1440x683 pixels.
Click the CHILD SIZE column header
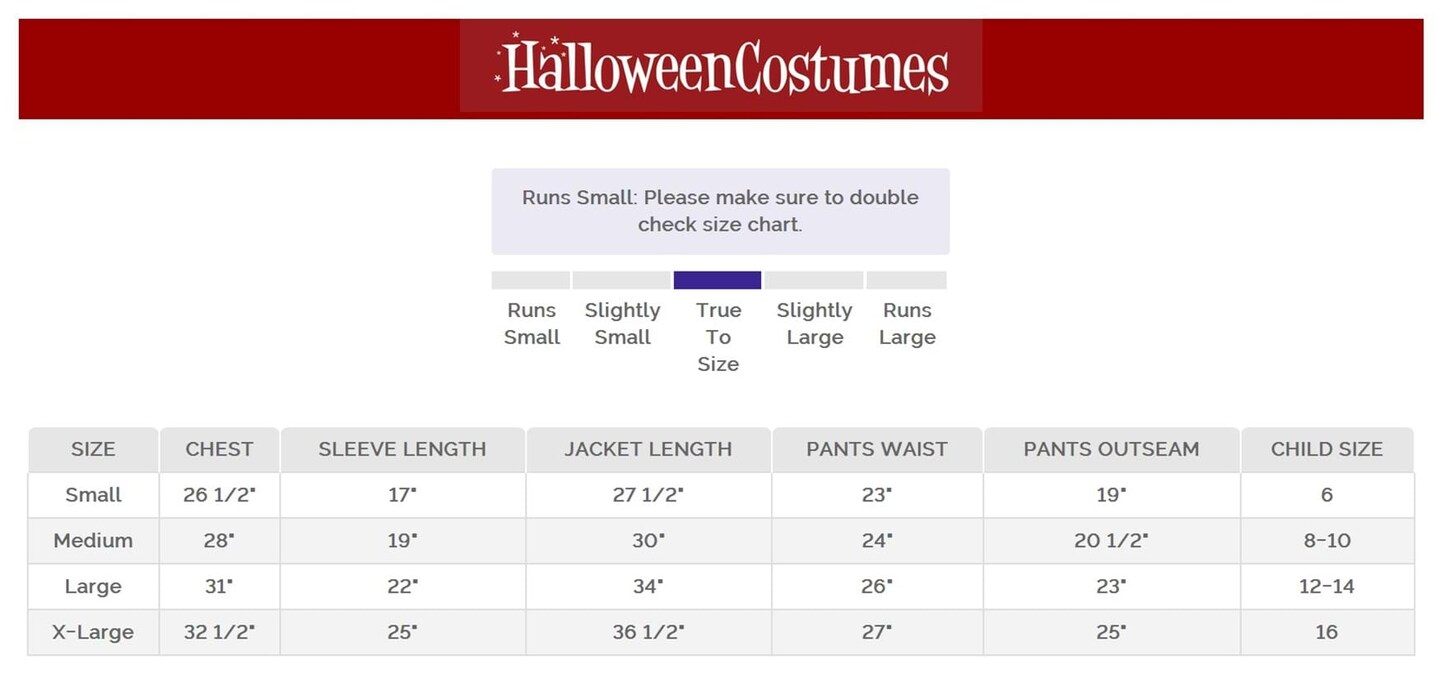[x=1327, y=450]
